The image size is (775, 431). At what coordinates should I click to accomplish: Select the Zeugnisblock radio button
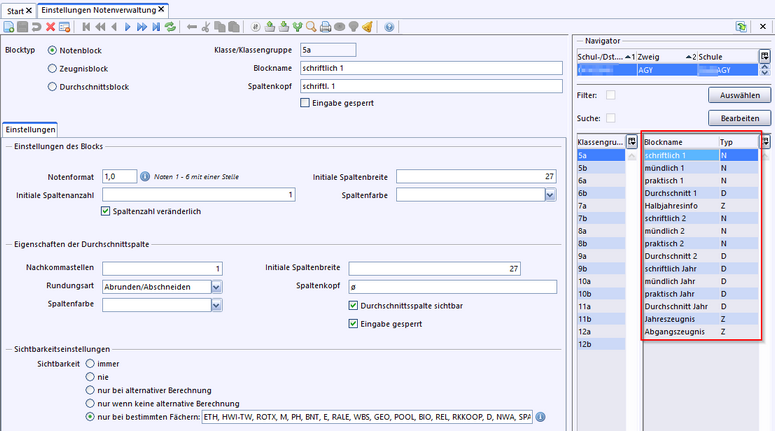coord(52,68)
